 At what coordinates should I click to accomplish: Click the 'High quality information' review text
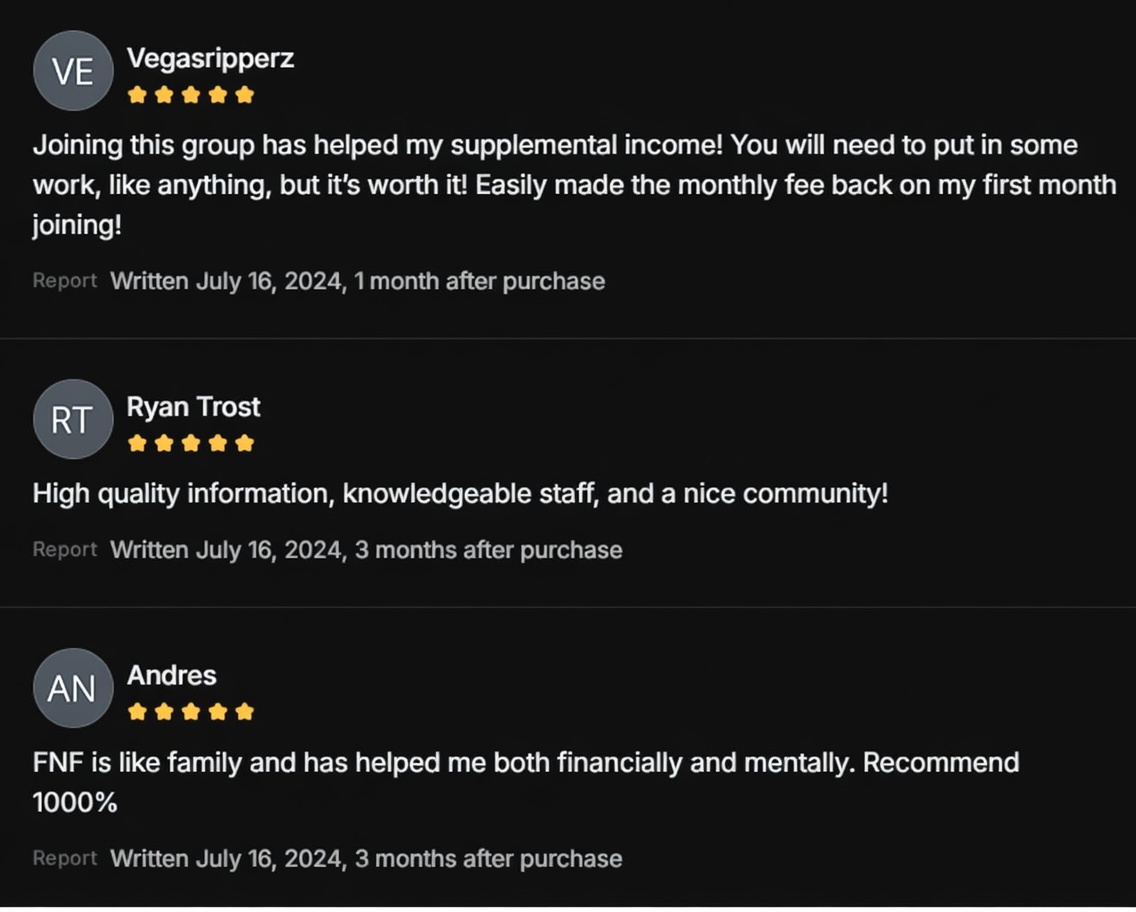[460, 494]
